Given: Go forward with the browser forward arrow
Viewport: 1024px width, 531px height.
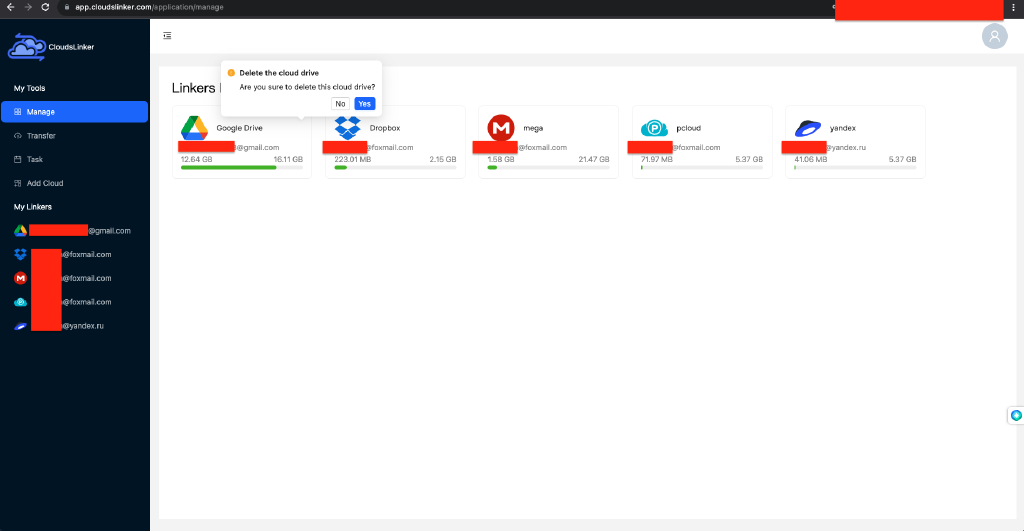Looking at the screenshot, I should [x=28, y=7].
